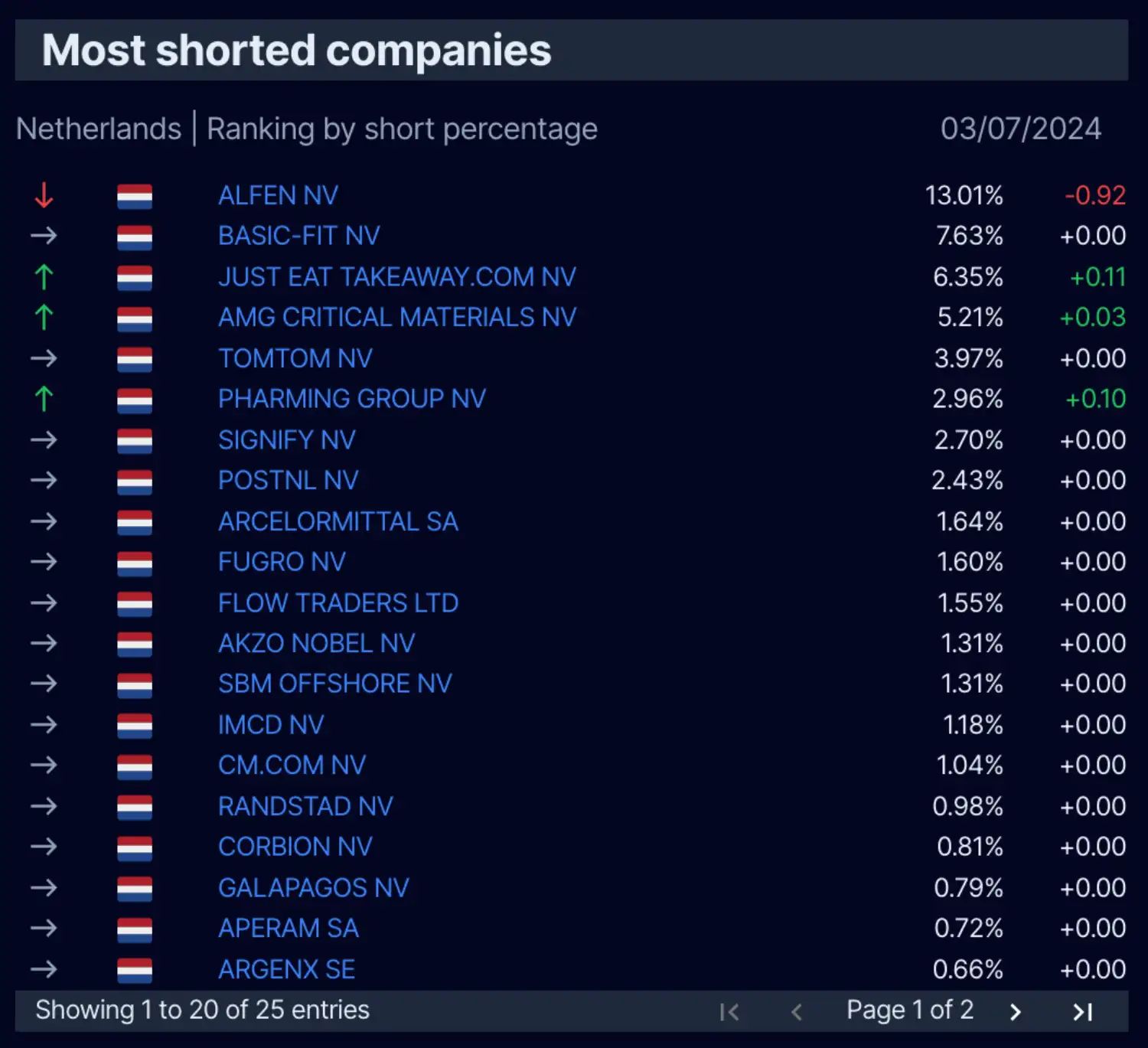Open the SIGNIFY NV company link
1148x1048 pixels.
pos(287,439)
